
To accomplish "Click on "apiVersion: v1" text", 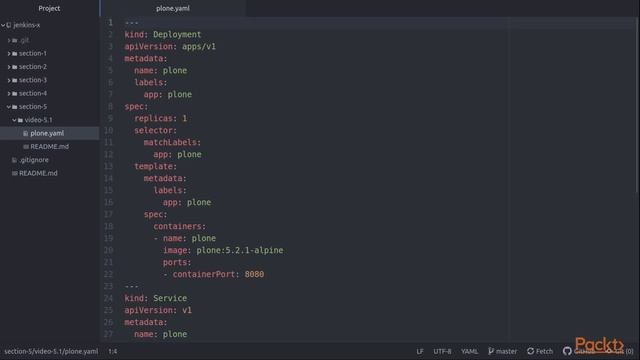I will 158,310.
